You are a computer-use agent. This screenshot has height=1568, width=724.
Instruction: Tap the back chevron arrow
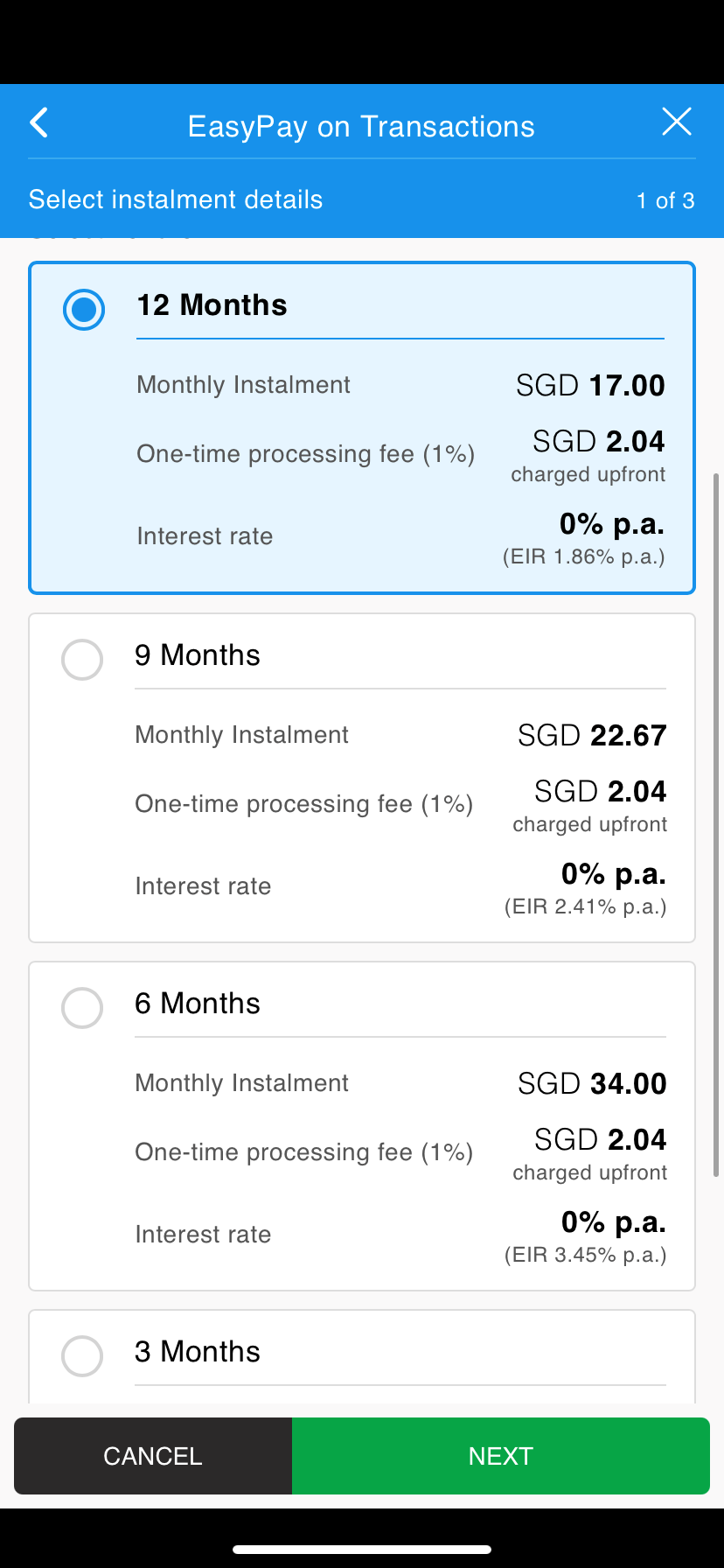38,122
